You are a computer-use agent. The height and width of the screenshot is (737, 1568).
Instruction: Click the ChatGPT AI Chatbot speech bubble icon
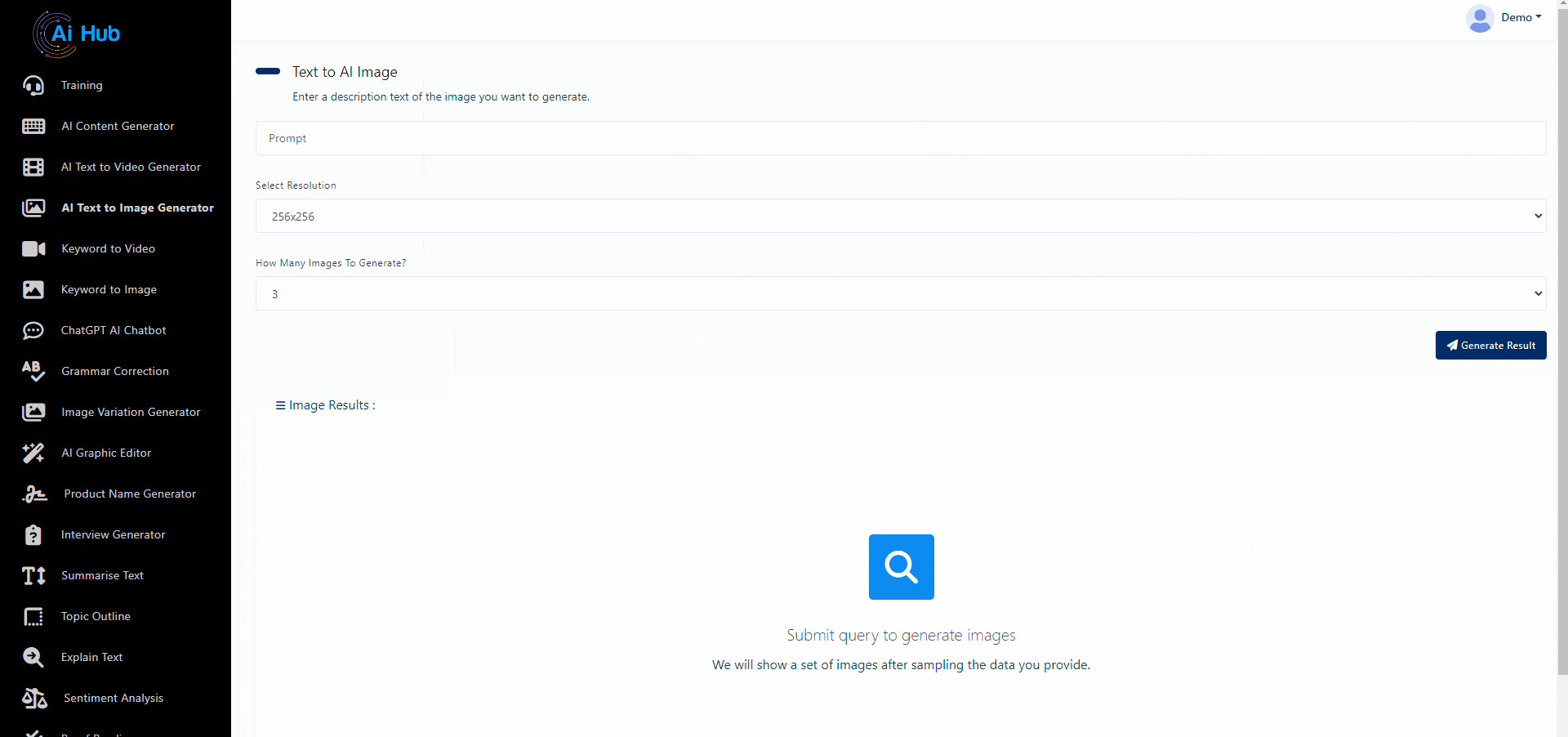[x=33, y=330]
